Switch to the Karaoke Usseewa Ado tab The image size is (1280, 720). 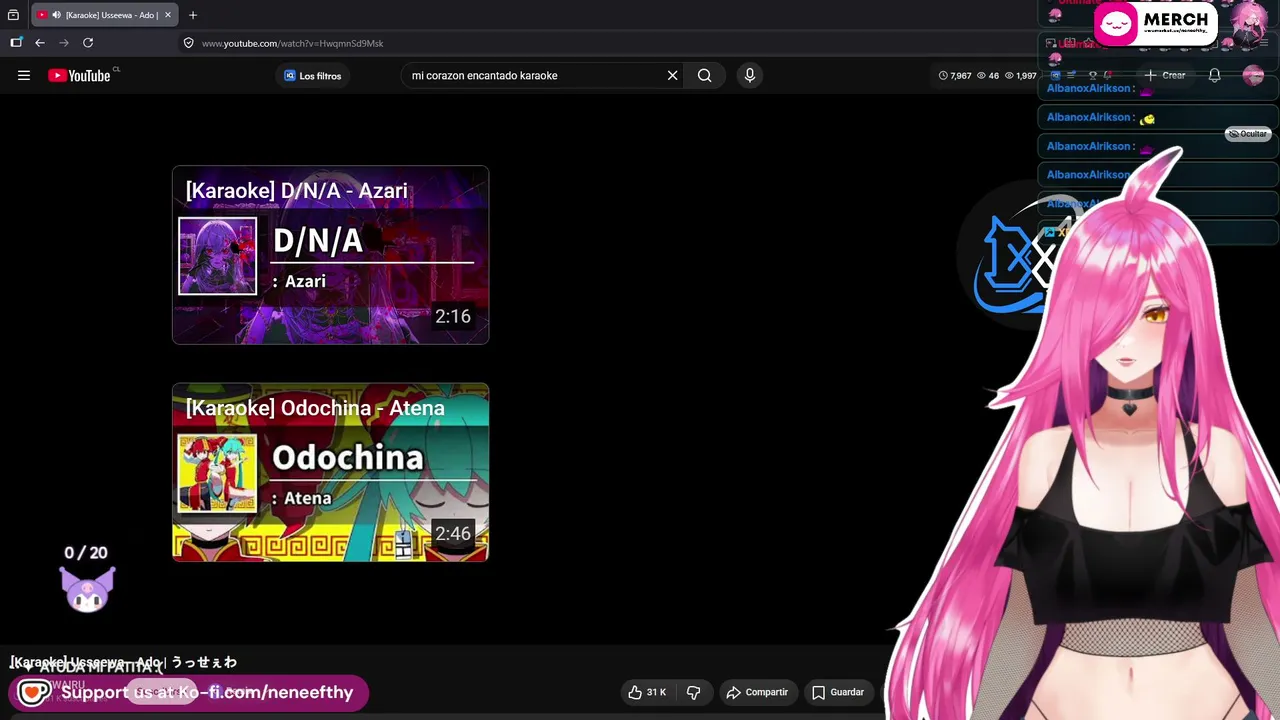tap(104, 15)
